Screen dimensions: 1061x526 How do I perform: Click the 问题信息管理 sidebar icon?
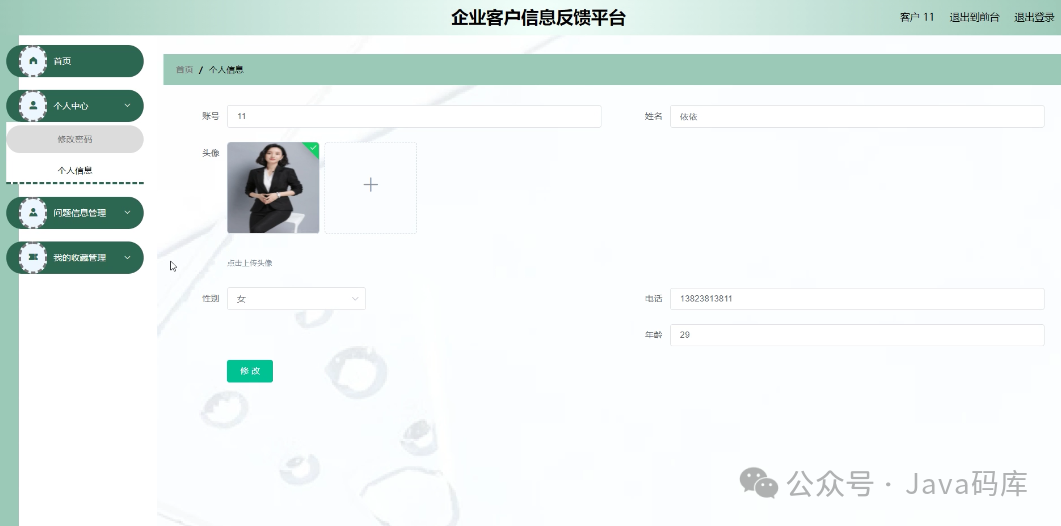click(33, 213)
